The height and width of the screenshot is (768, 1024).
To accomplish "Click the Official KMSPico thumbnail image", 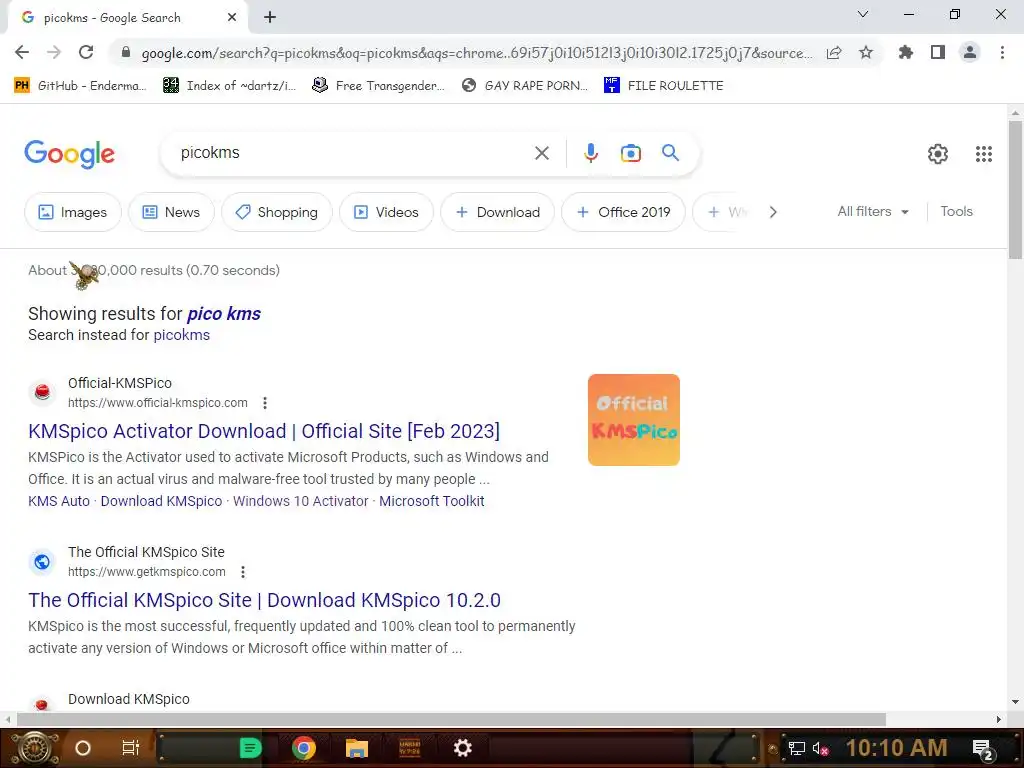I will pos(633,420).
